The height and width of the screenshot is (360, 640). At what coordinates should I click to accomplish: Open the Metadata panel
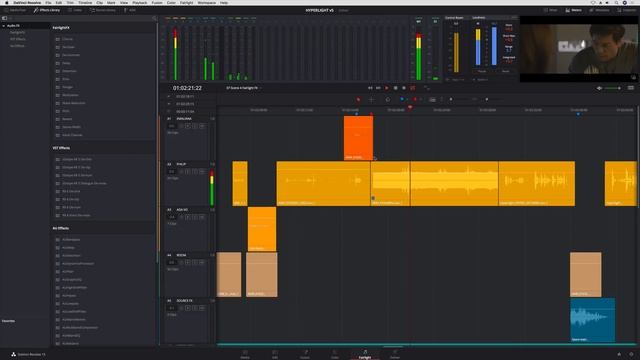coord(599,10)
